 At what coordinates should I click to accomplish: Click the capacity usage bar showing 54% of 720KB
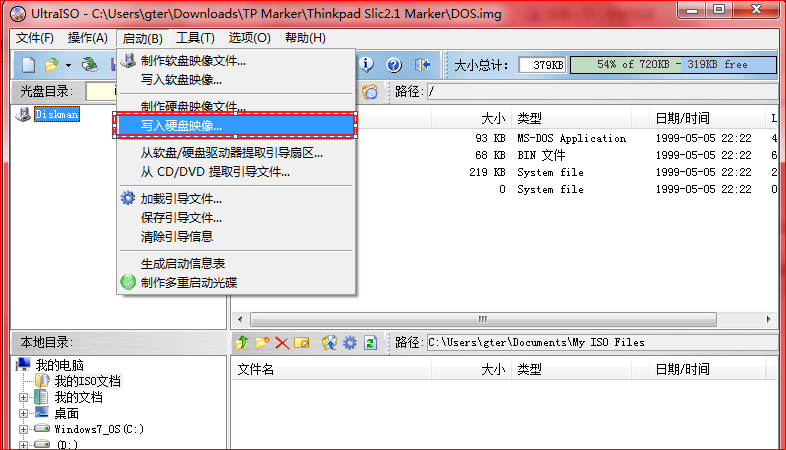point(672,65)
